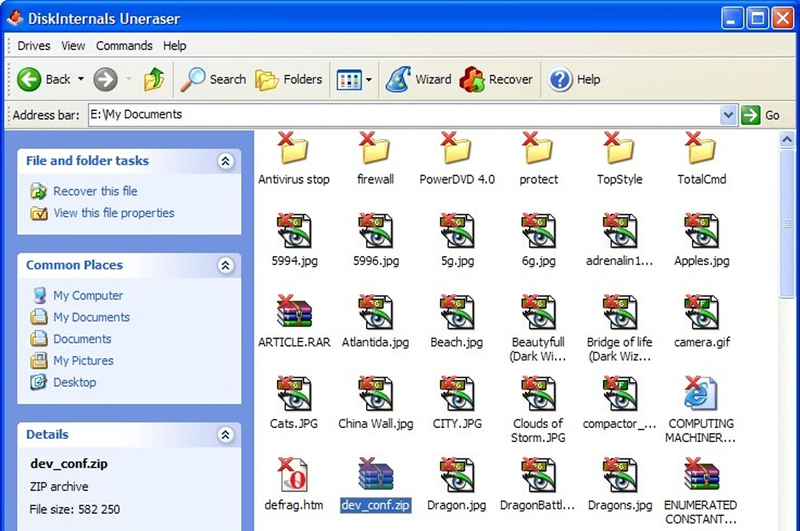The width and height of the screenshot is (800, 531).
Task: Open the Wizard tool
Action: pos(400,79)
